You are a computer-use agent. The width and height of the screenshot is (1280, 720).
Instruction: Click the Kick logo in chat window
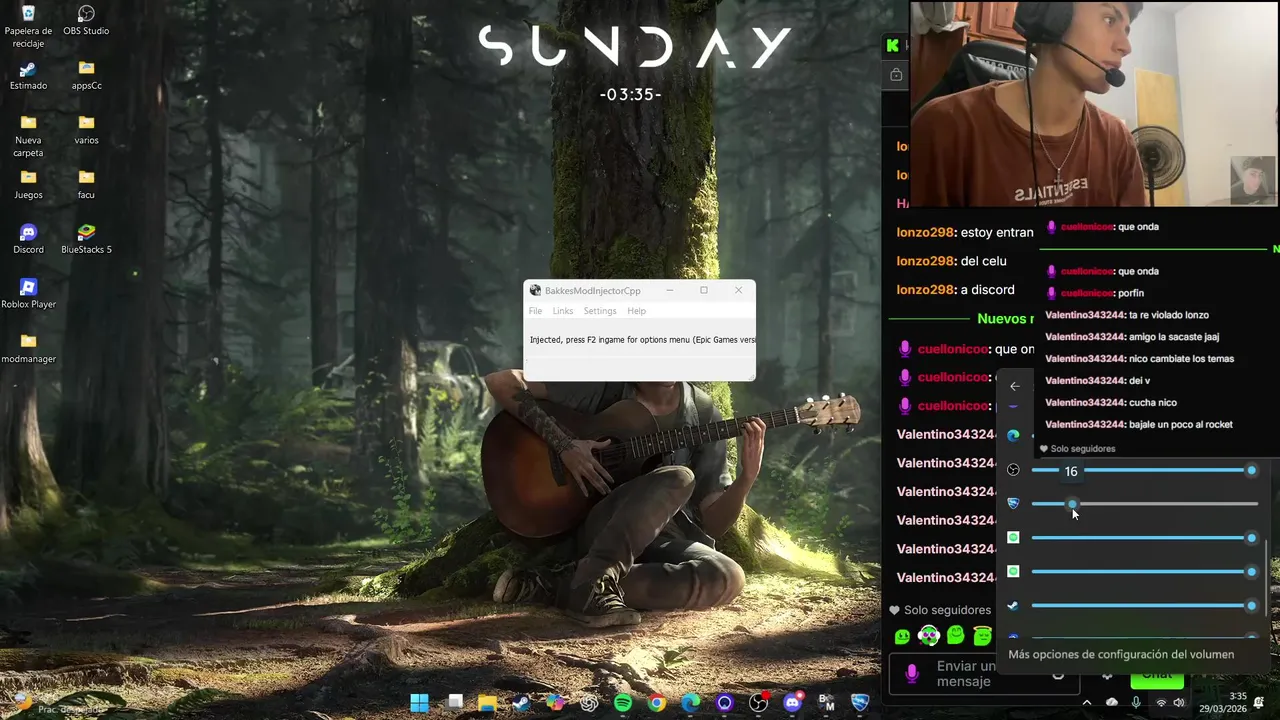(x=892, y=45)
